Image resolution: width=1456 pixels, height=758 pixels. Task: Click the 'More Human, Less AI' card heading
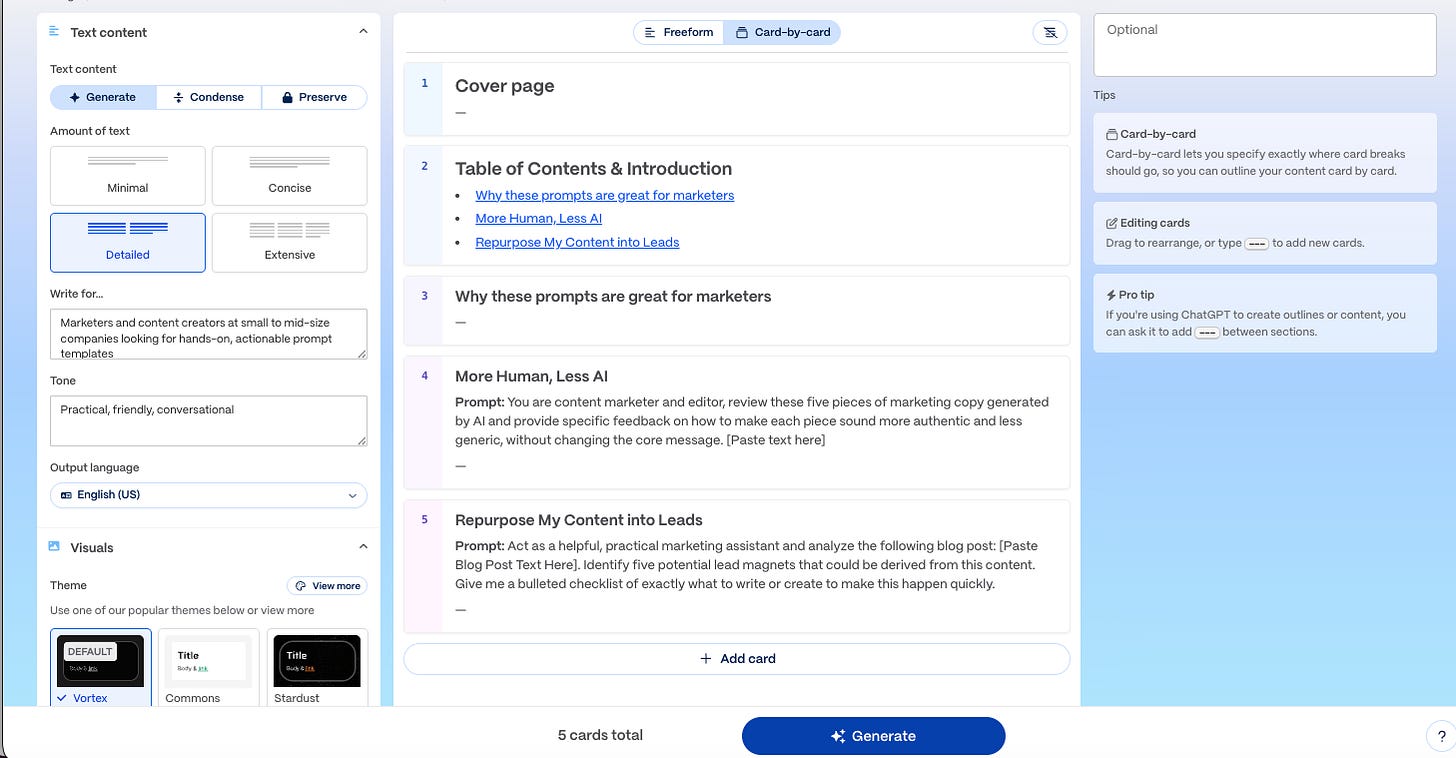tap(531, 377)
